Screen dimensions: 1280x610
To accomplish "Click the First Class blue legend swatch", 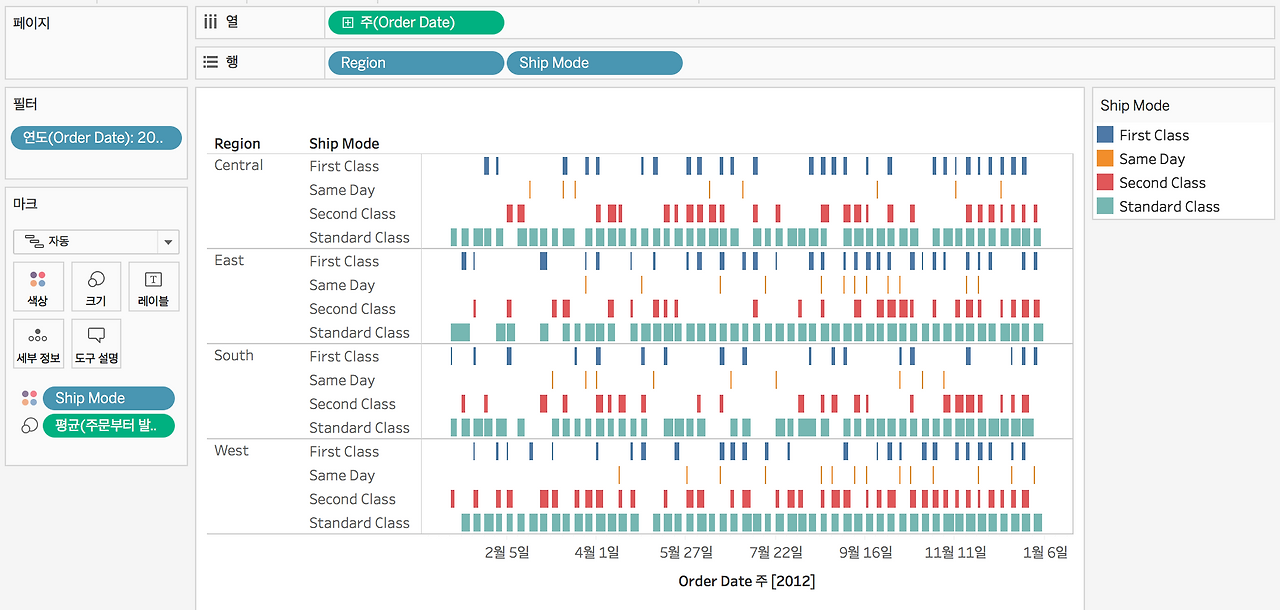I will pyautogui.click(x=1105, y=135).
